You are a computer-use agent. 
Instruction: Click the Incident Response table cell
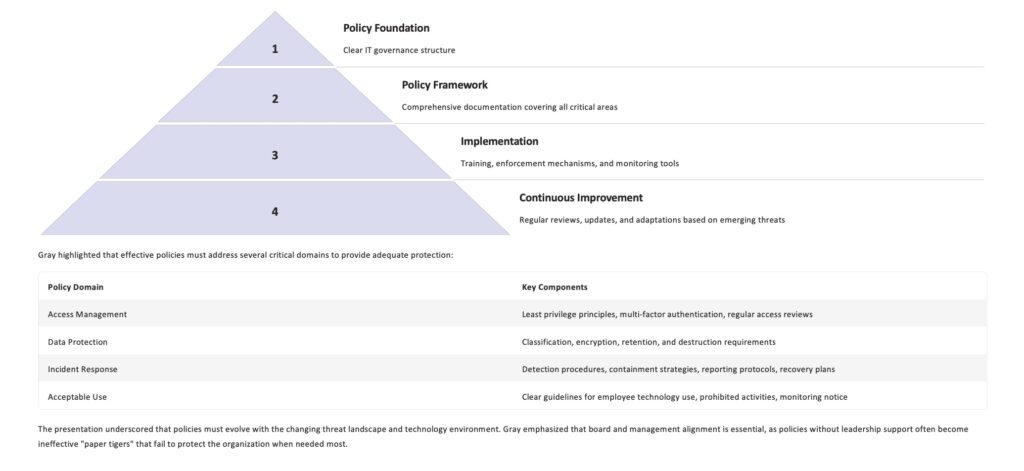[x=82, y=369]
